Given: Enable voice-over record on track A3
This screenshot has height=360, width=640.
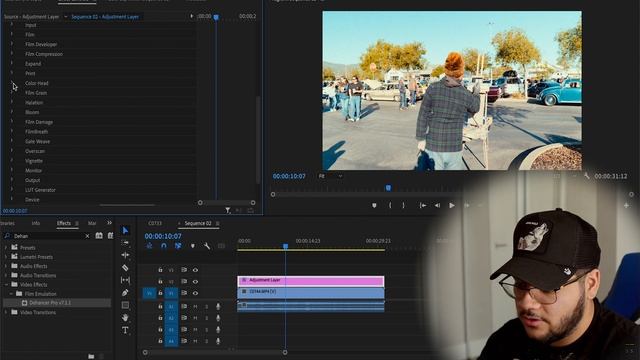Looking at the screenshot, I should (218, 329).
